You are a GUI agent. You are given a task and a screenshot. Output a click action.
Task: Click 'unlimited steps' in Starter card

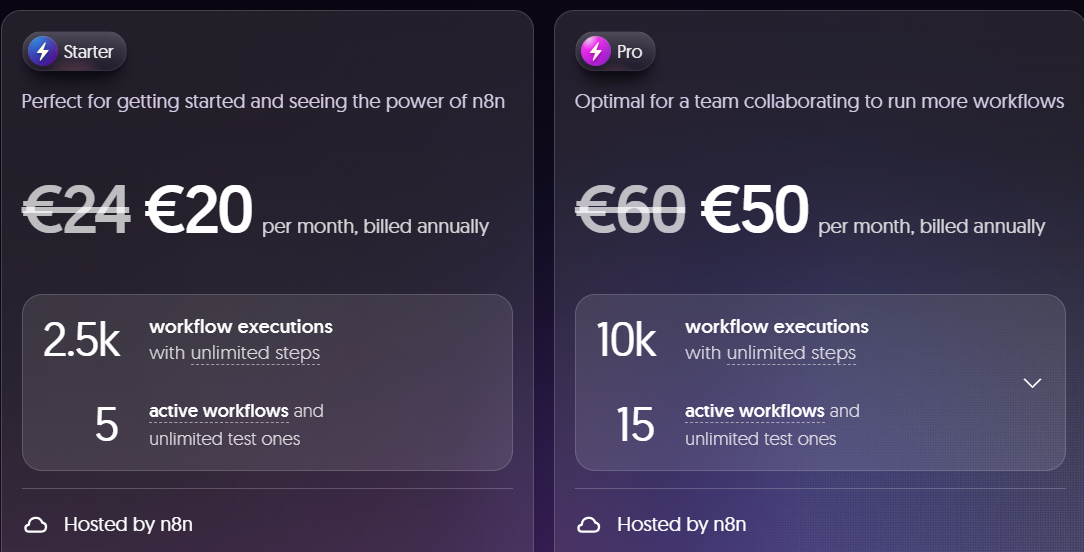[x=255, y=353]
